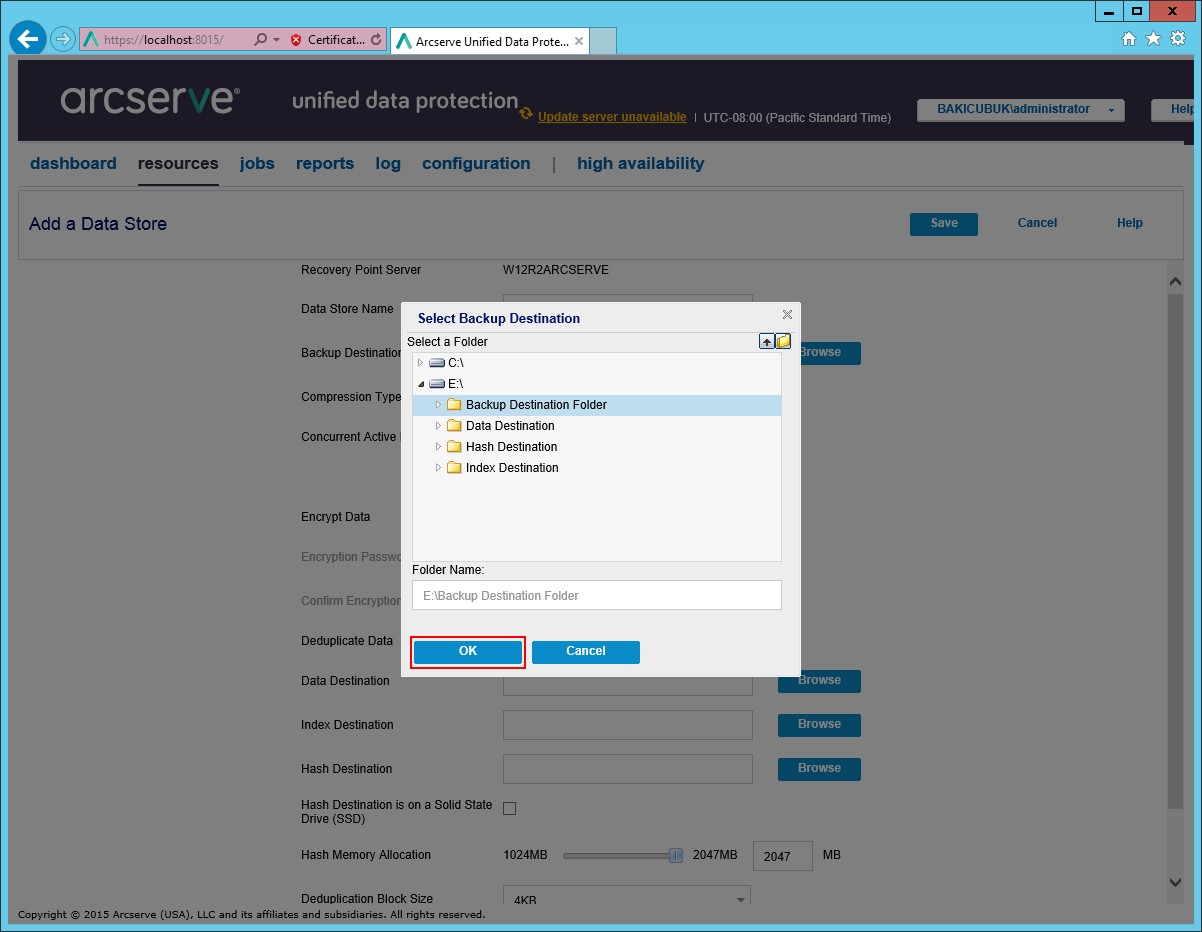Click the Index Destination text field

click(x=628, y=725)
